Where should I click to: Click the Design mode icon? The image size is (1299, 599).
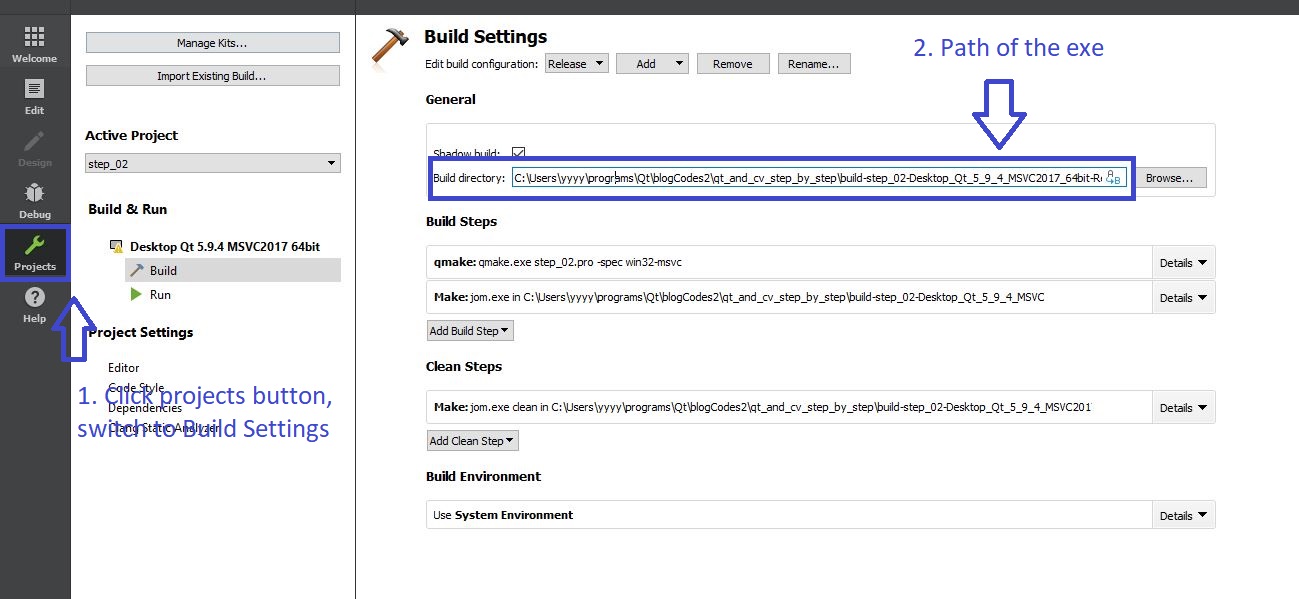click(x=34, y=147)
